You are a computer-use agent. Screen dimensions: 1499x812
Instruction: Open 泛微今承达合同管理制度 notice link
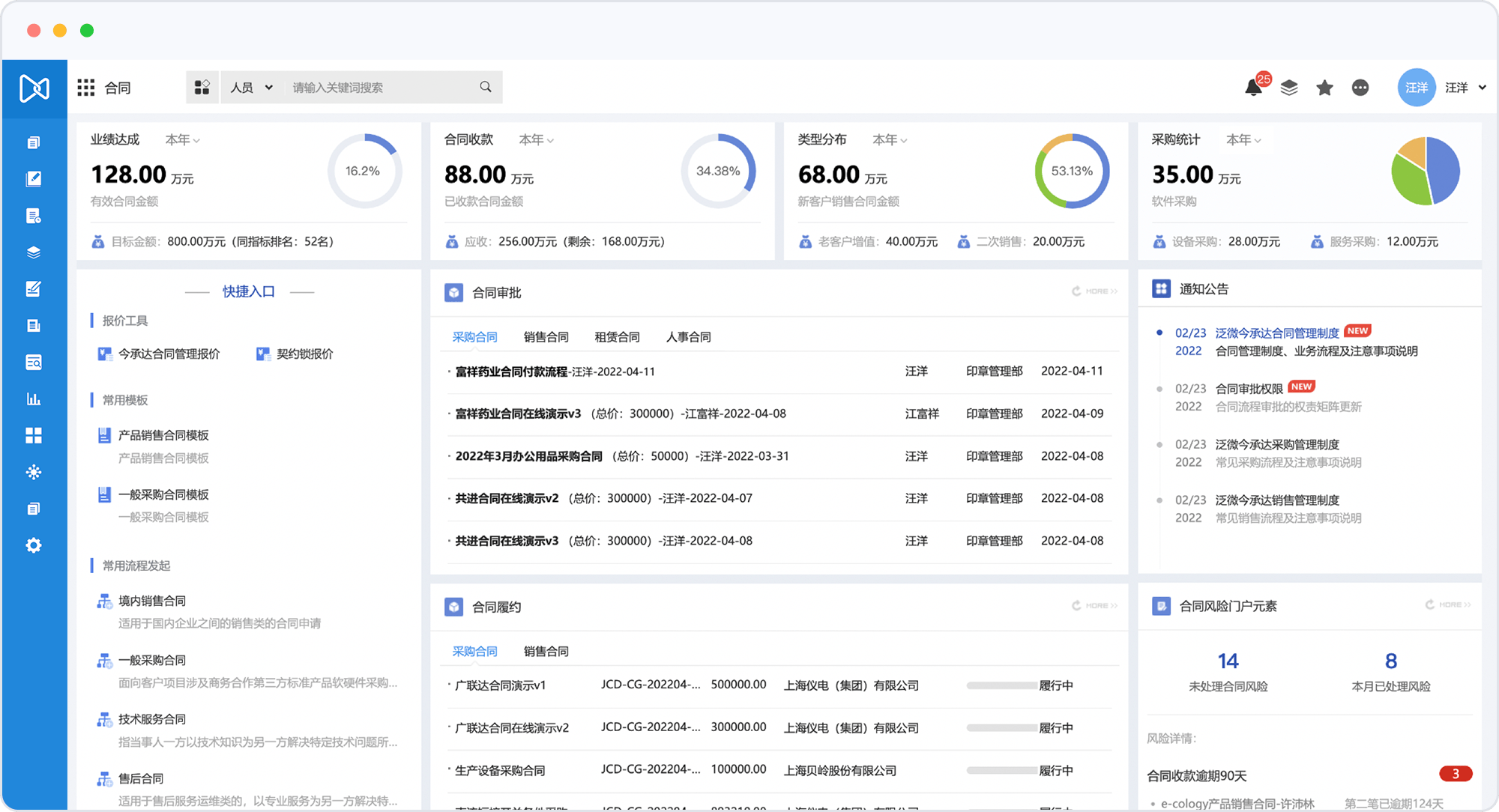click(1276, 333)
